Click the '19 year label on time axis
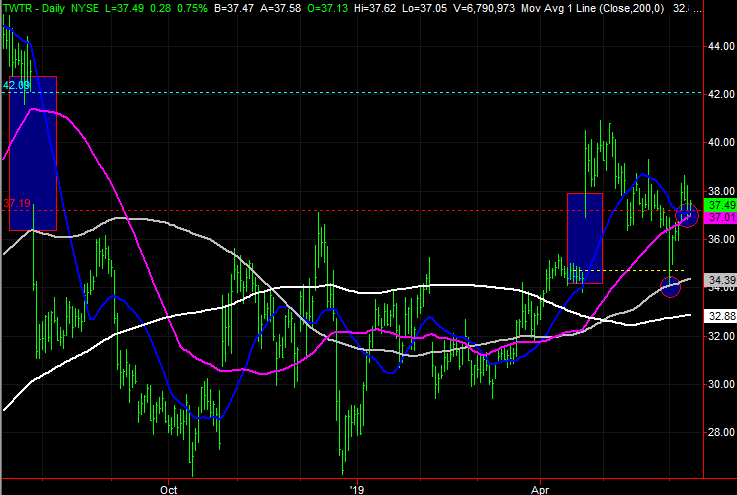737x495 pixels. click(x=355, y=489)
